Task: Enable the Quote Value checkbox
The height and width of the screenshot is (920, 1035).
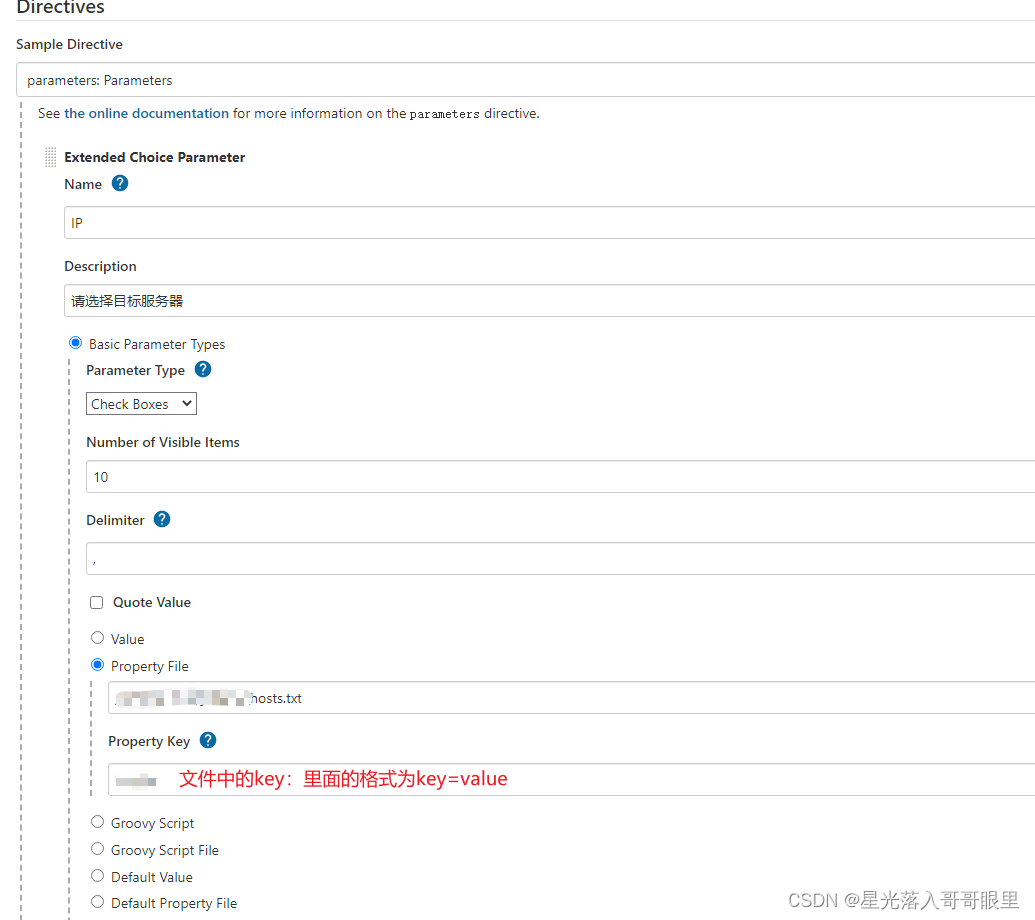Action: [96, 601]
